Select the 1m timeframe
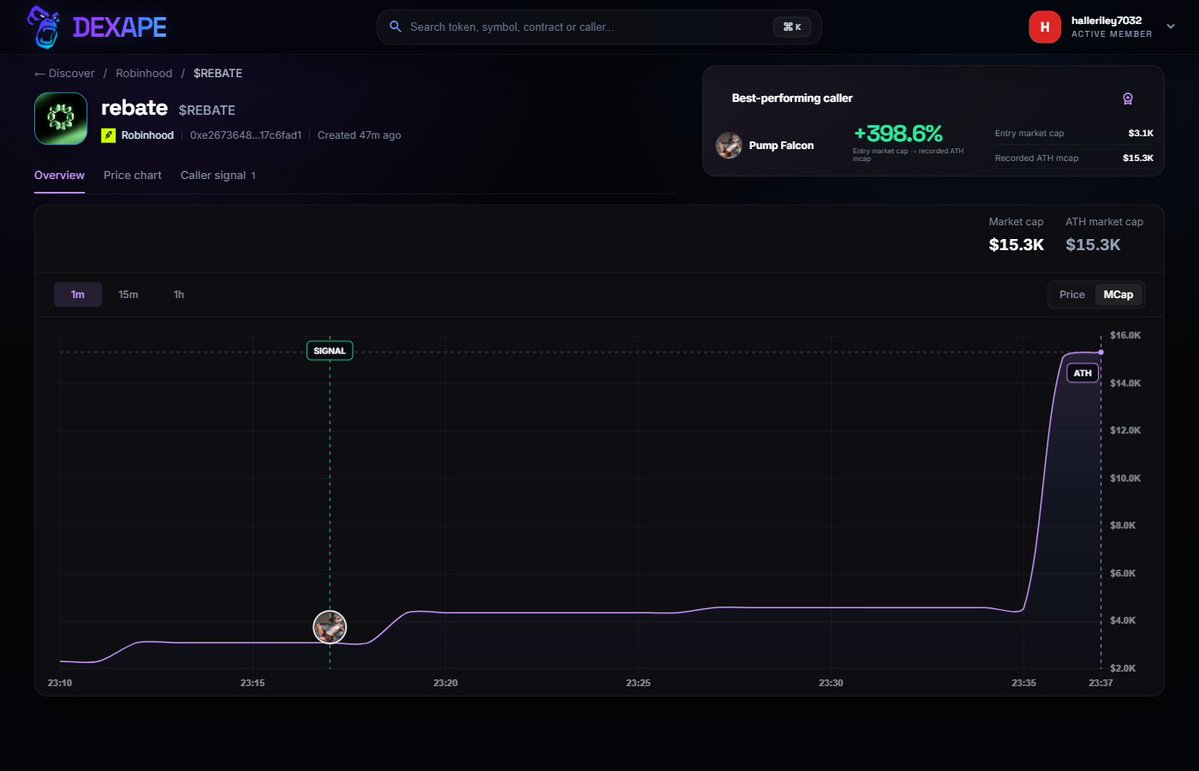This screenshot has height=771, width=1199. pos(78,294)
